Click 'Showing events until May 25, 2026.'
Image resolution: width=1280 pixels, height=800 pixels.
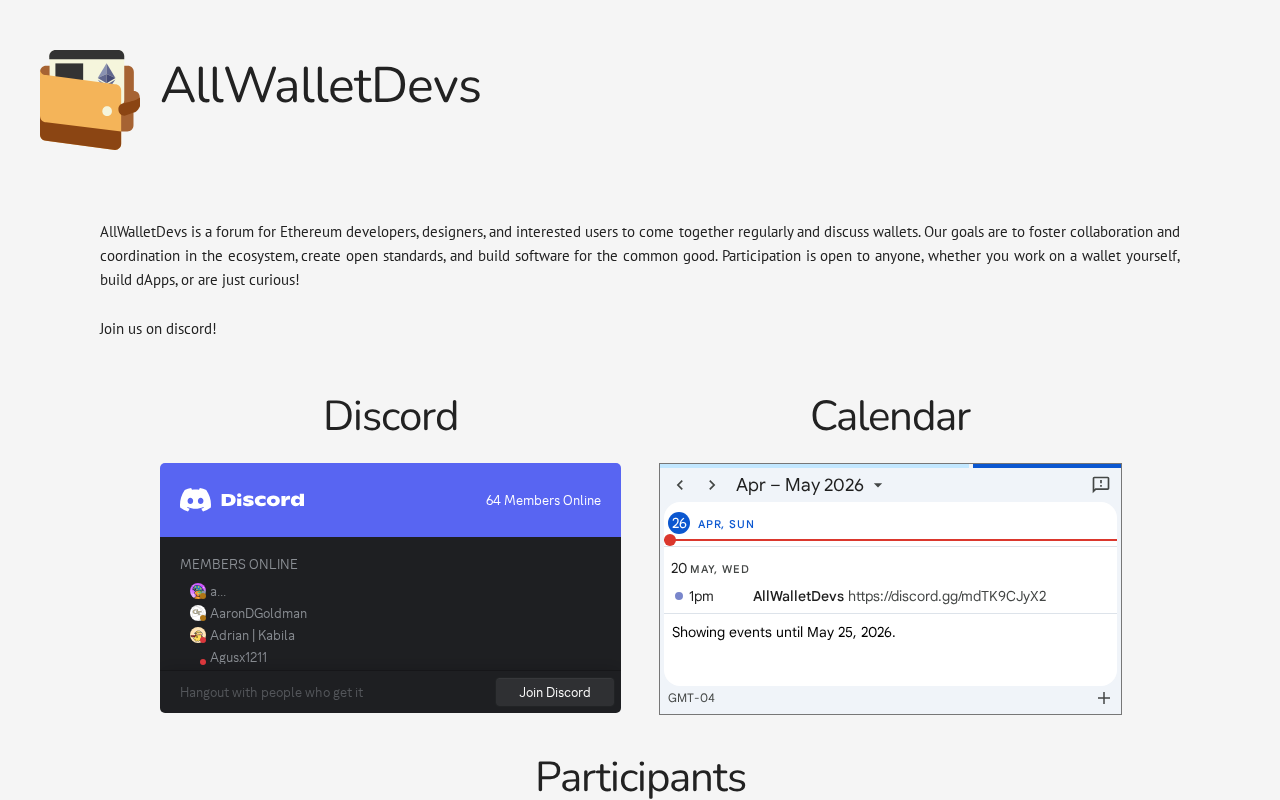pyautogui.click(x=784, y=632)
